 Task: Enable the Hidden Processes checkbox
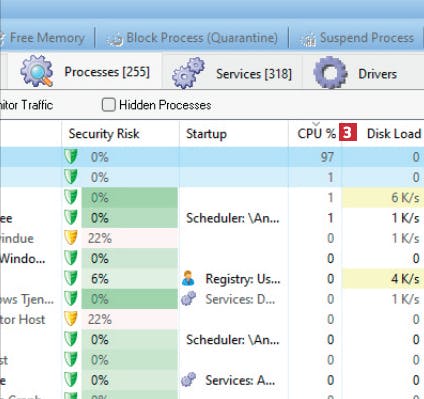point(109,105)
